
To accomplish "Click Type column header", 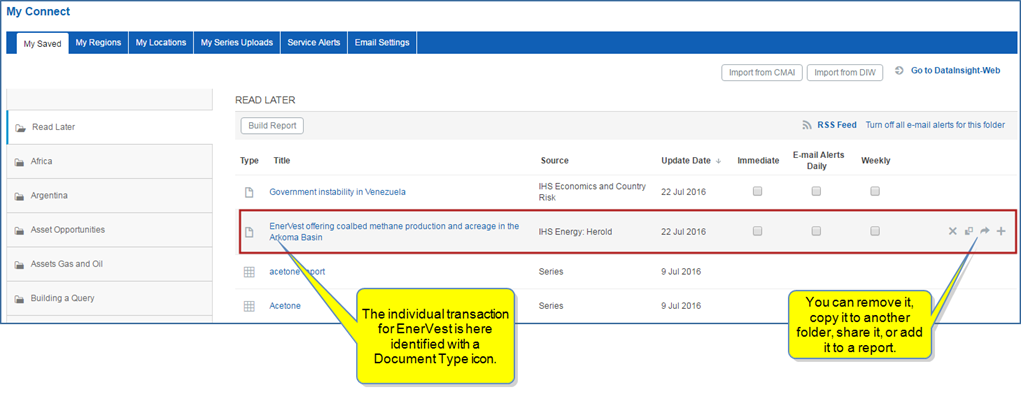I will tap(249, 161).
